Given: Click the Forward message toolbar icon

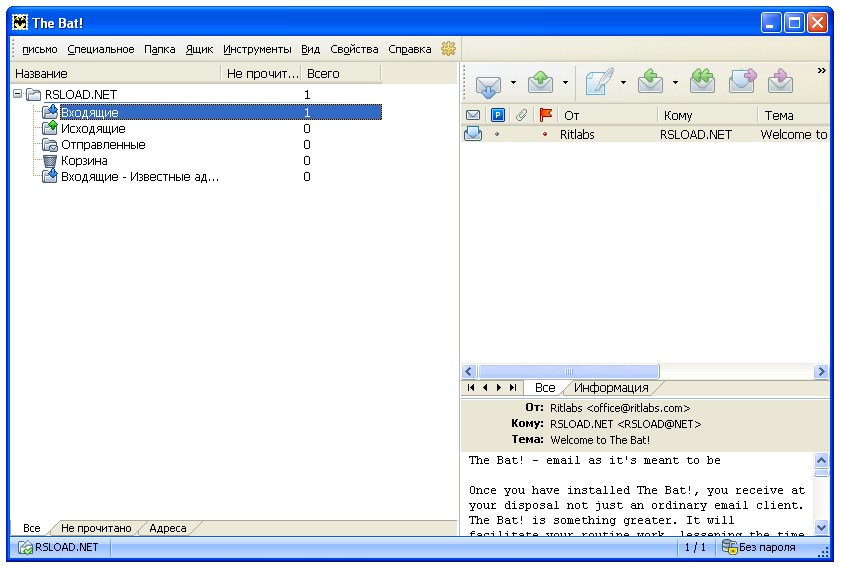Looking at the screenshot, I should (742, 83).
